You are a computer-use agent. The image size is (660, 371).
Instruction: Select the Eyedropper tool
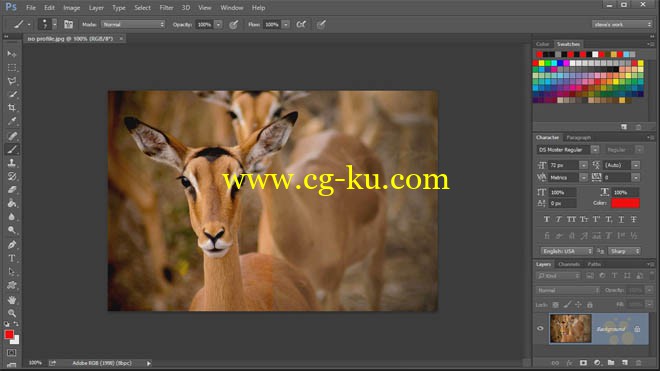pos(11,121)
